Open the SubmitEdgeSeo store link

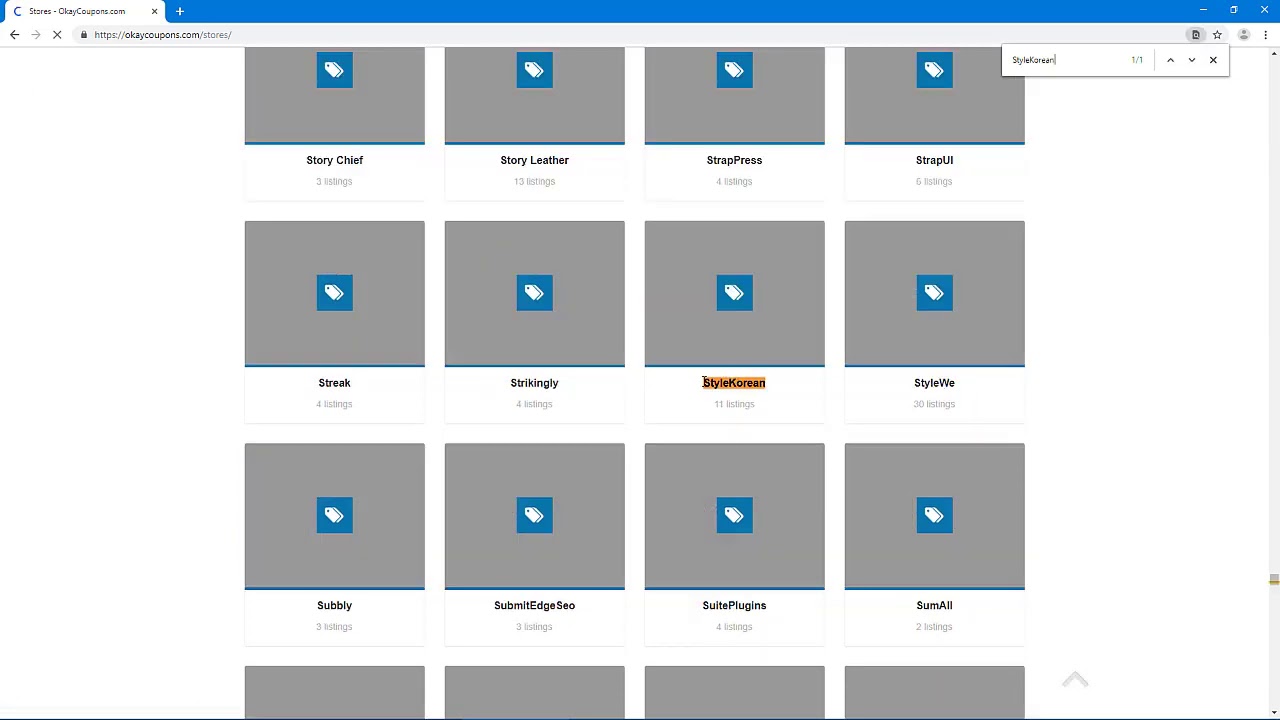534,605
